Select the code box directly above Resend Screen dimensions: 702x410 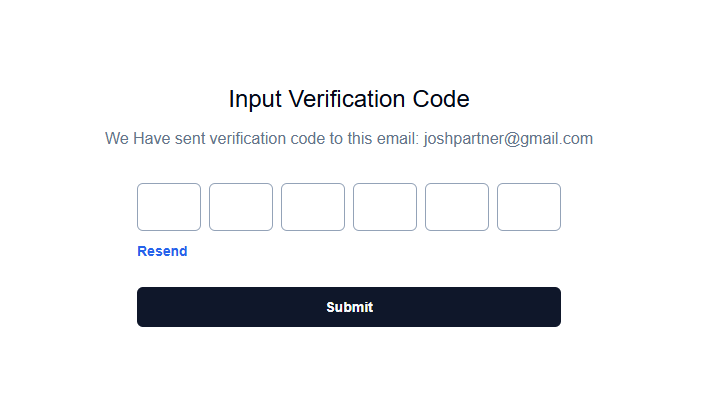pyautogui.click(x=169, y=207)
